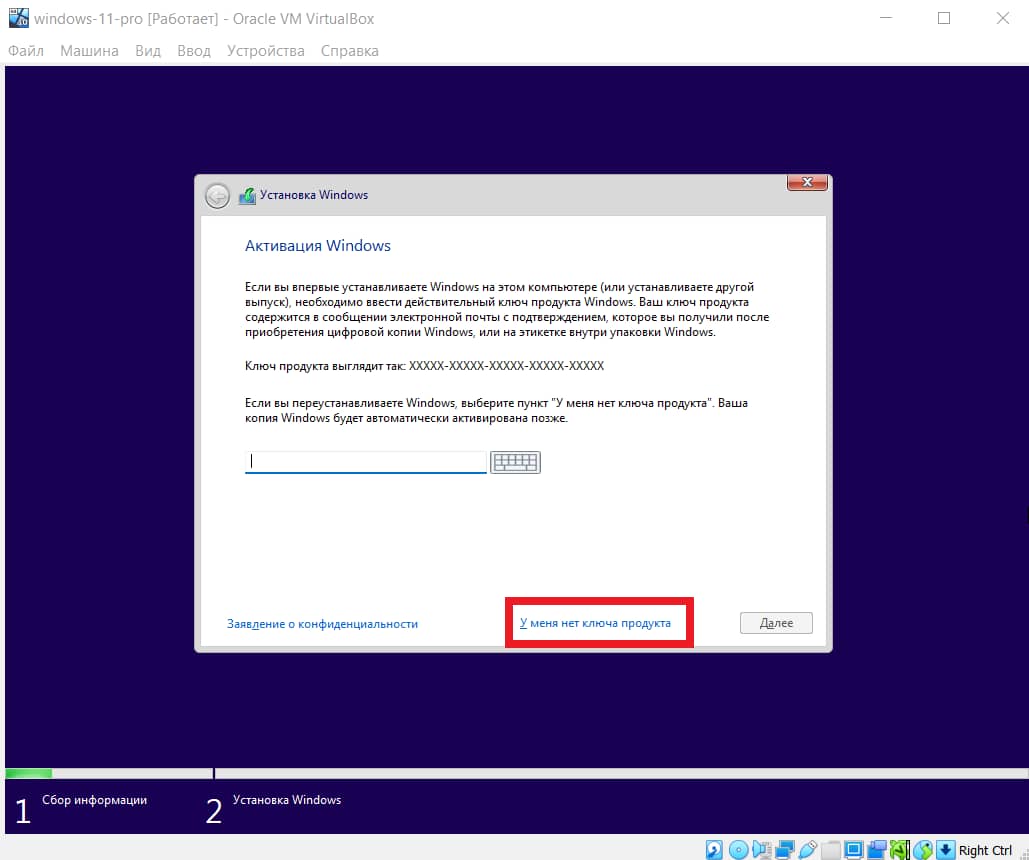Click 'У меня нет ключа продукта' link
The image size is (1029, 860).
pos(595,623)
